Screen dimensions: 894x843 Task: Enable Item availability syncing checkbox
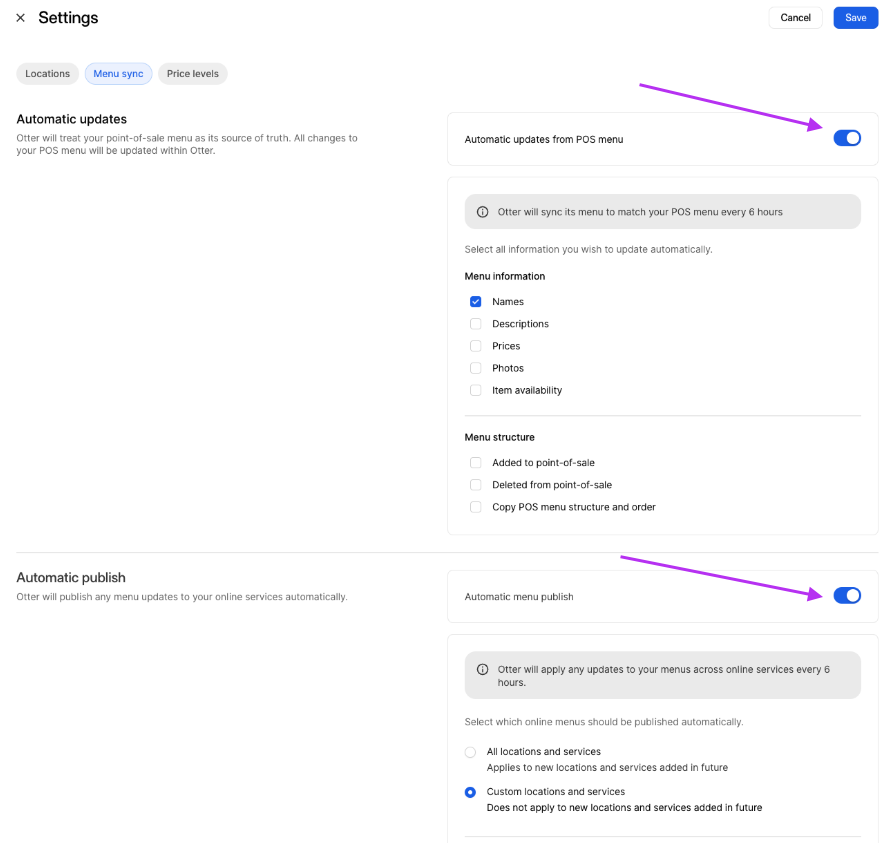tap(476, 390)
